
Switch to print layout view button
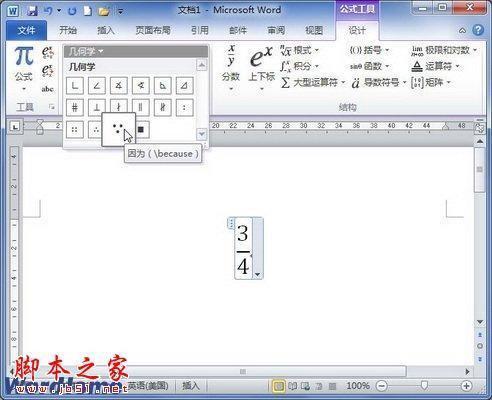[279, 386]
